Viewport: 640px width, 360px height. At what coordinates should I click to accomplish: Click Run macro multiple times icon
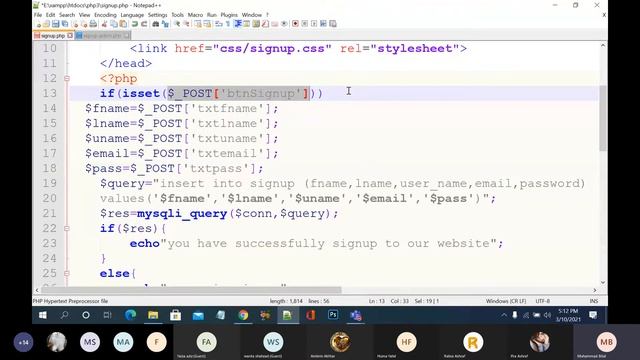coord(323,24)
